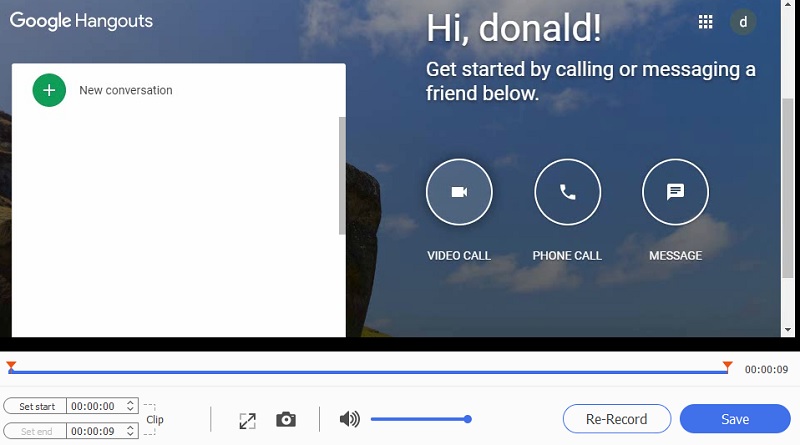The width and height of the screenshot is (800, 445).
Task: Click the start time stepper arrows
Action: pos(131,406)
